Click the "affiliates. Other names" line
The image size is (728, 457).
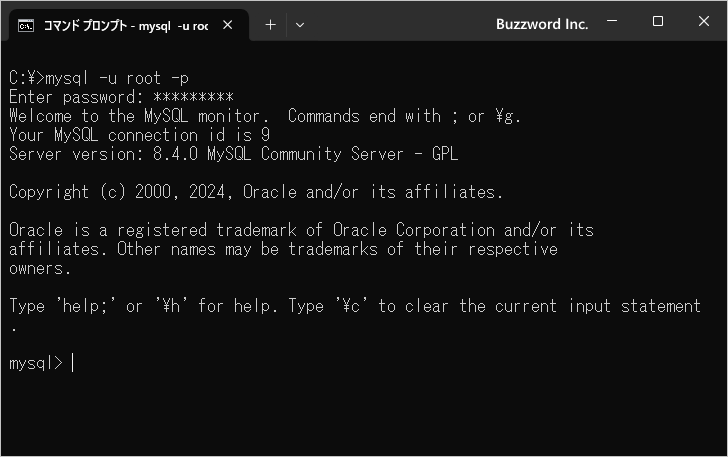[x=283, y=249]
